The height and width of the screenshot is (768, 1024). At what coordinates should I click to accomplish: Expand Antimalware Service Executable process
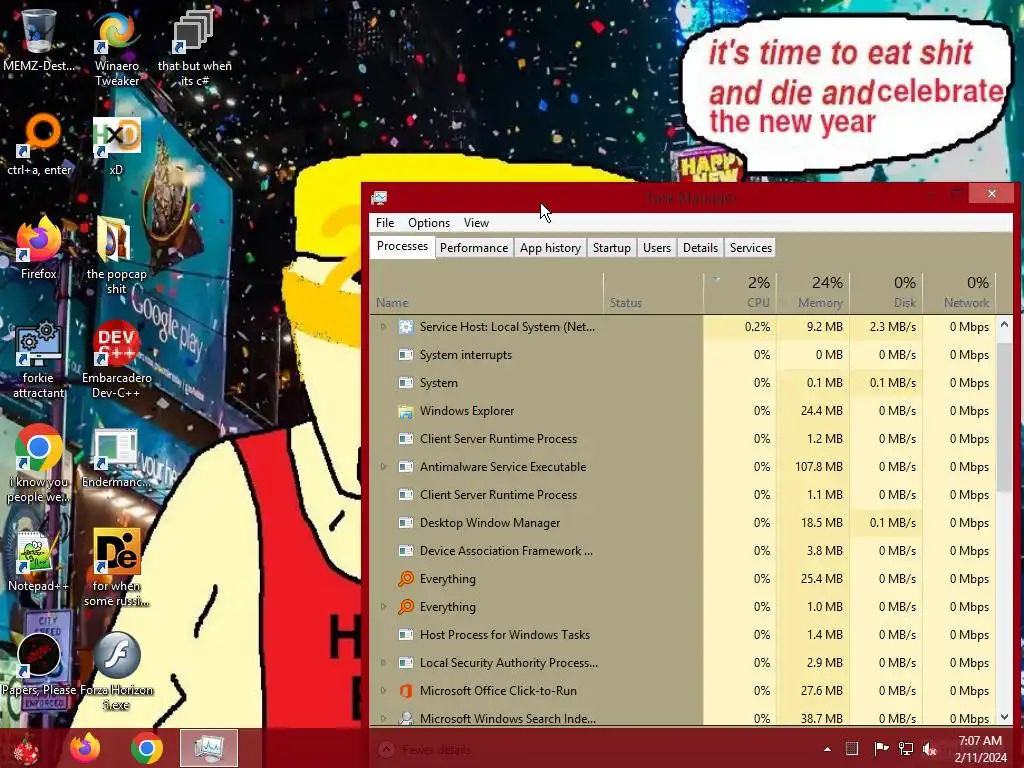383,466
